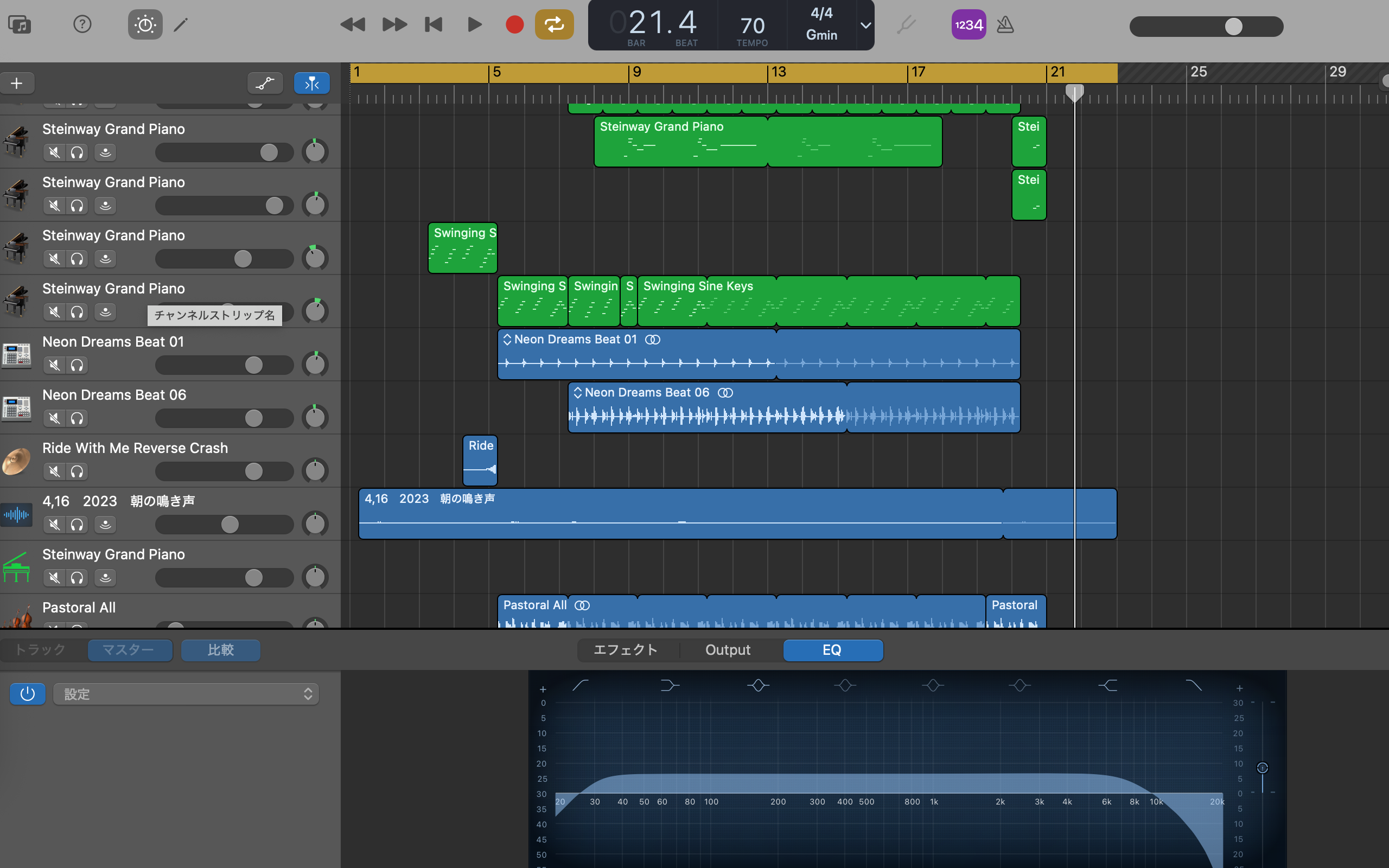Screen dimensions: 1389x868
Task: Click the master volume slider knob
Action: click(1233, 27)
